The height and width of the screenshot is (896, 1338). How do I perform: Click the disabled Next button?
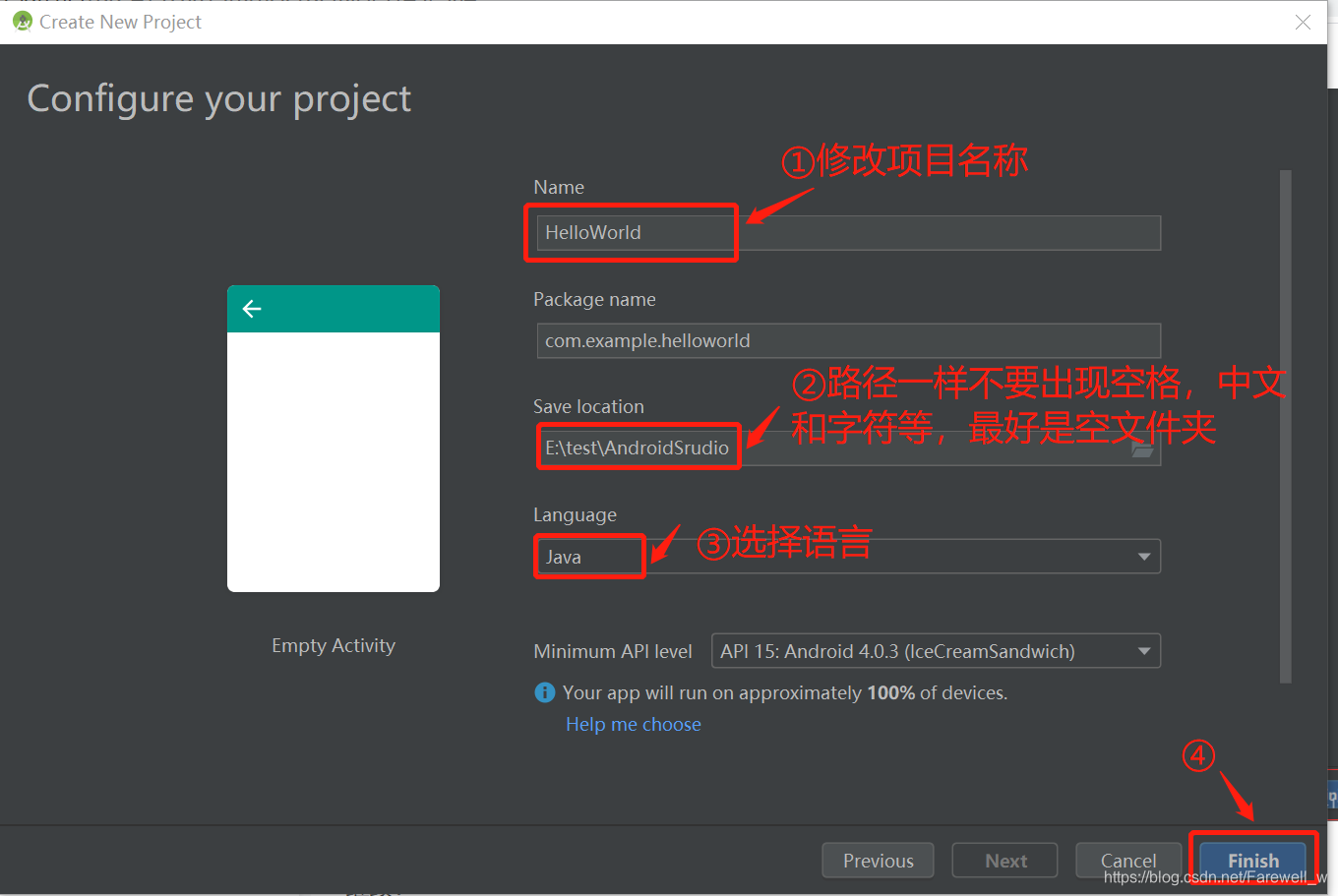click(1005, 861)
